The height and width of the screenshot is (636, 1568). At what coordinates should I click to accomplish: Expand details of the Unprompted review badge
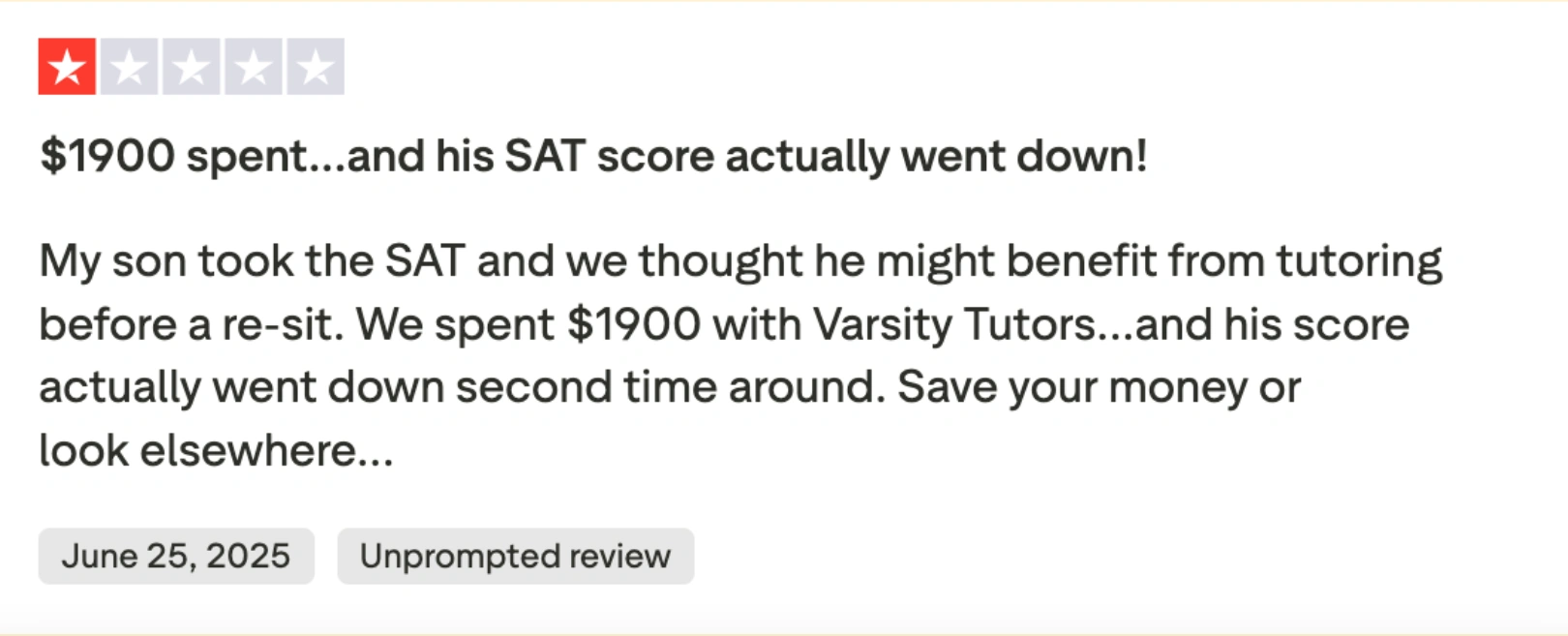point(514,556)
